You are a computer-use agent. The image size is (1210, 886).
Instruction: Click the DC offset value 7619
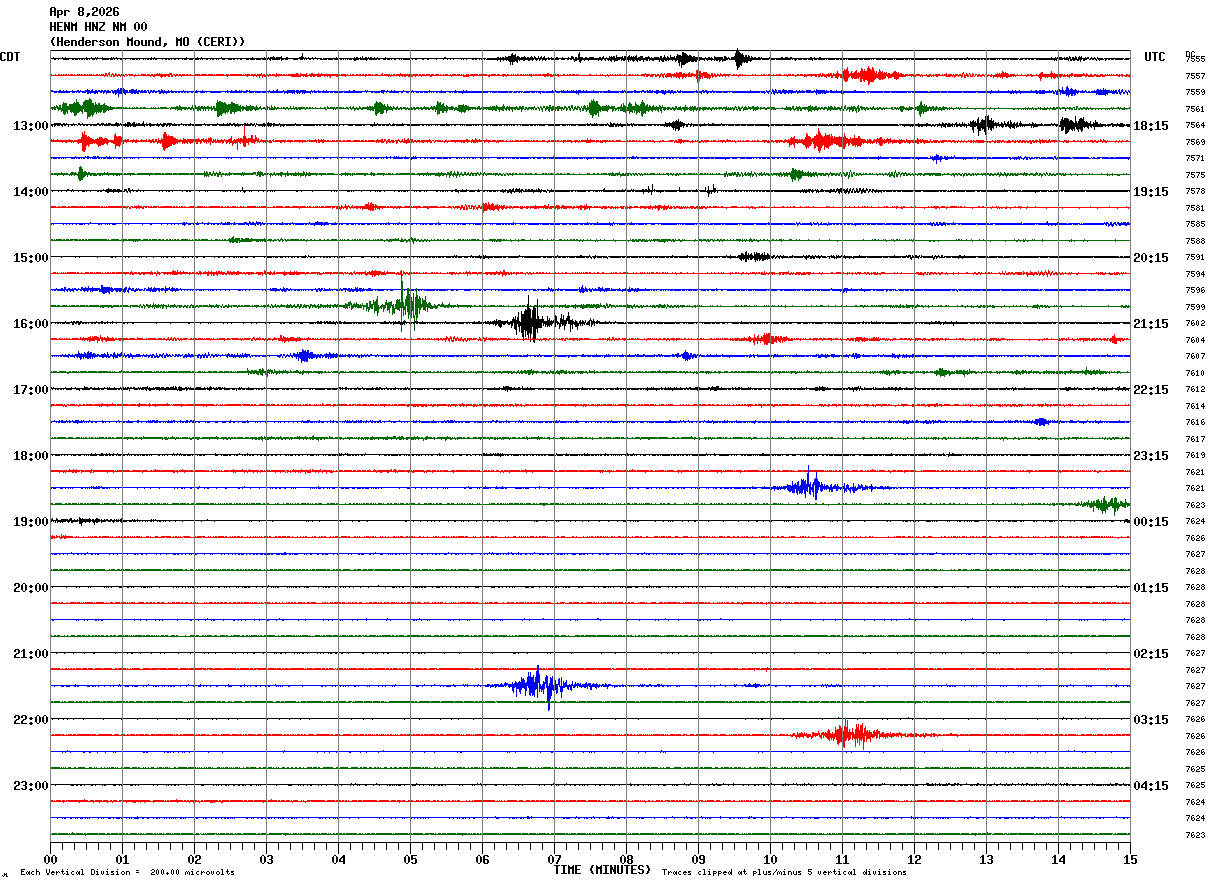click(x=1194, y=456)
